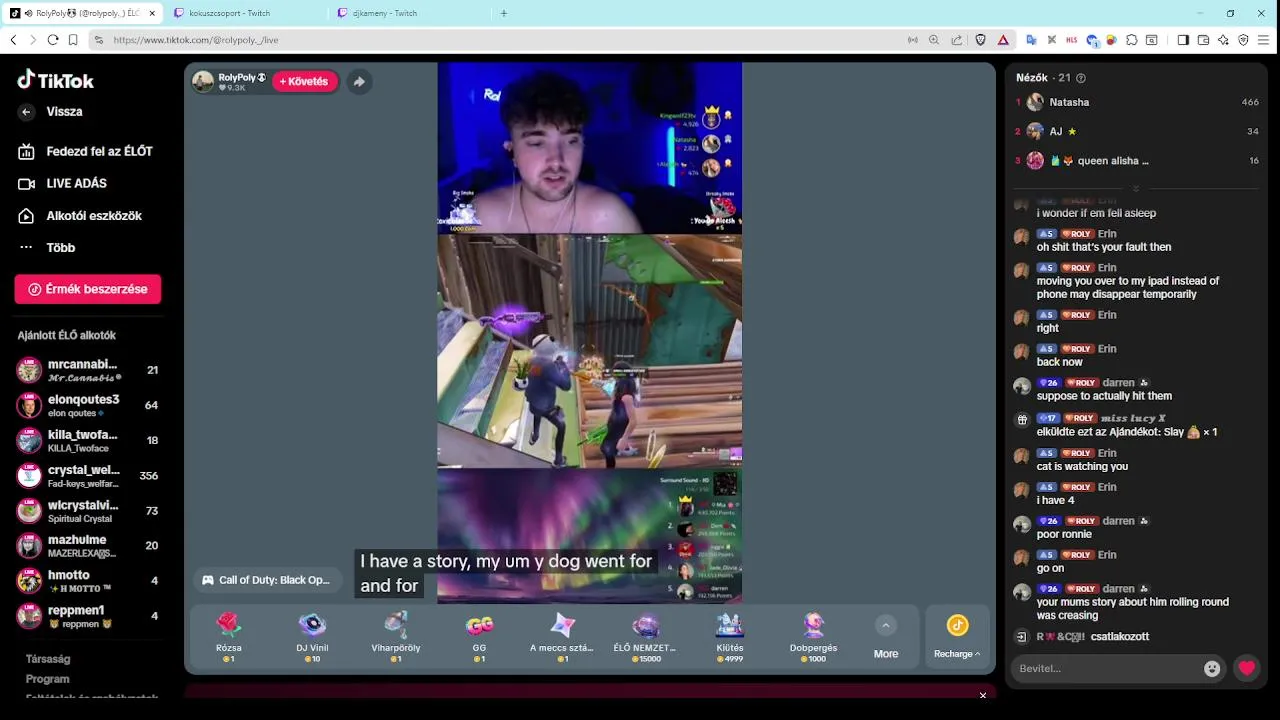Send the ÉLŐ NEMZET... gift

645,636
